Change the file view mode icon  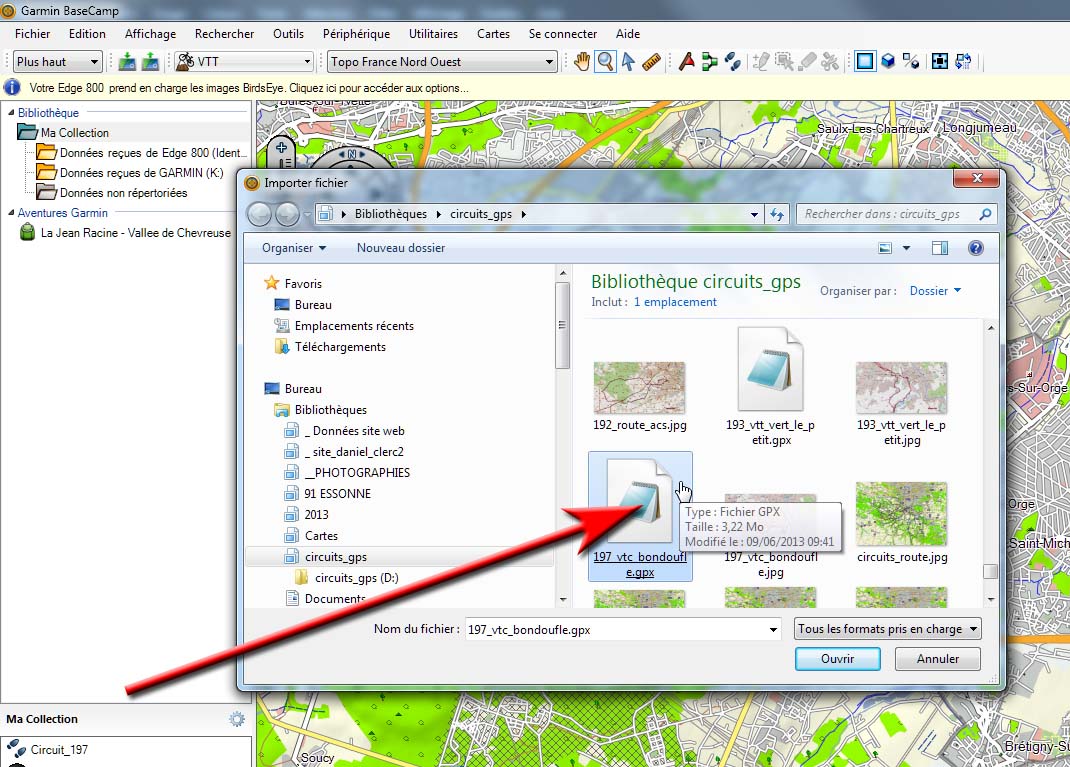(885, 248)
